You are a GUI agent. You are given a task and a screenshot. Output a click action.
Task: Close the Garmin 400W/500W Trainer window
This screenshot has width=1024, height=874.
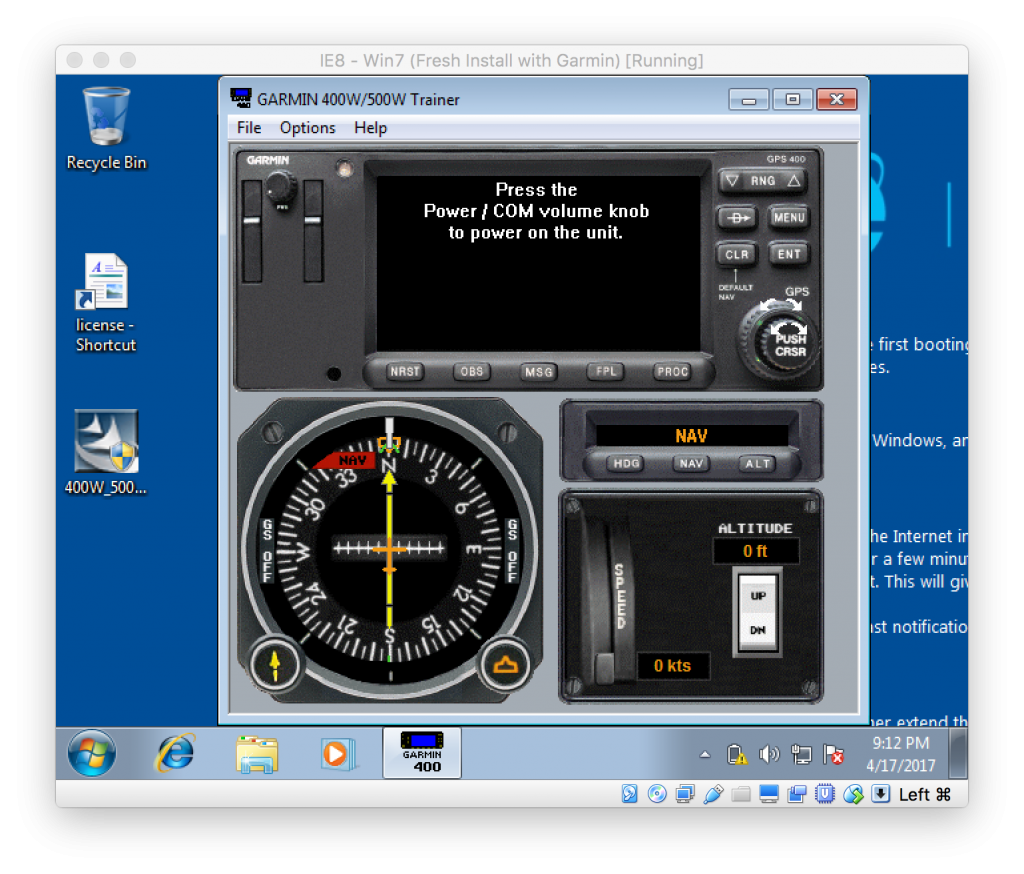point(837,100)
